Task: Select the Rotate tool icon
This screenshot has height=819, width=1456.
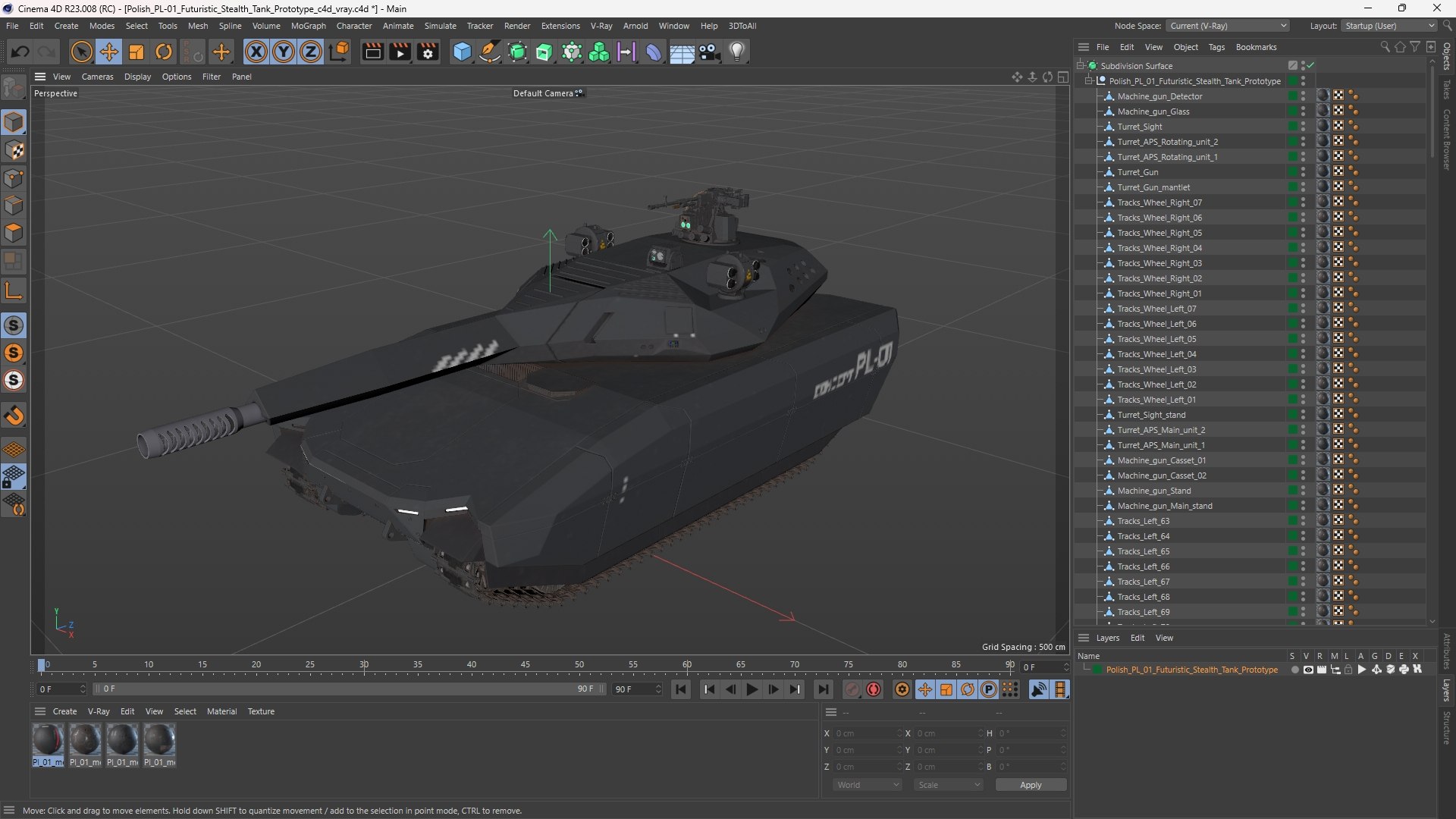Action: click(x=164, y=52)
